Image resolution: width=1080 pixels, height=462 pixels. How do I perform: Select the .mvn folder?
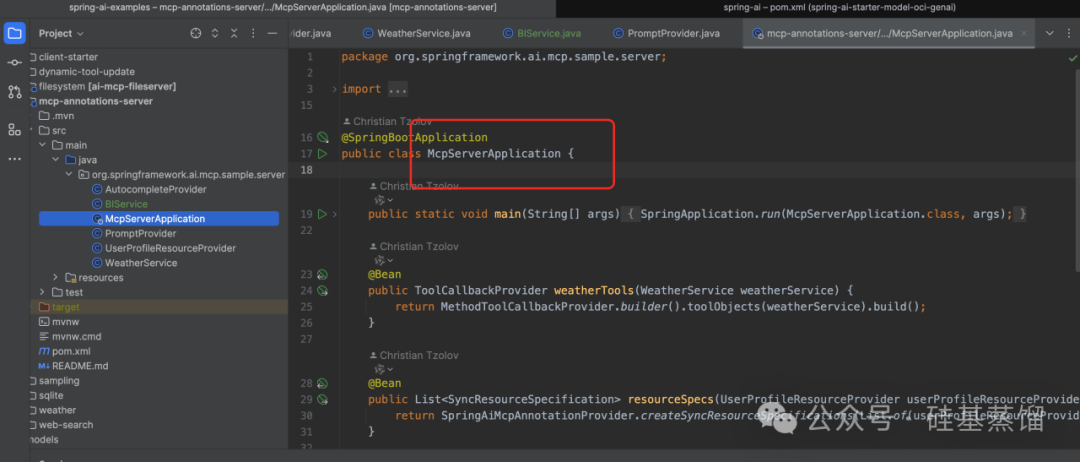click(63, 116)
